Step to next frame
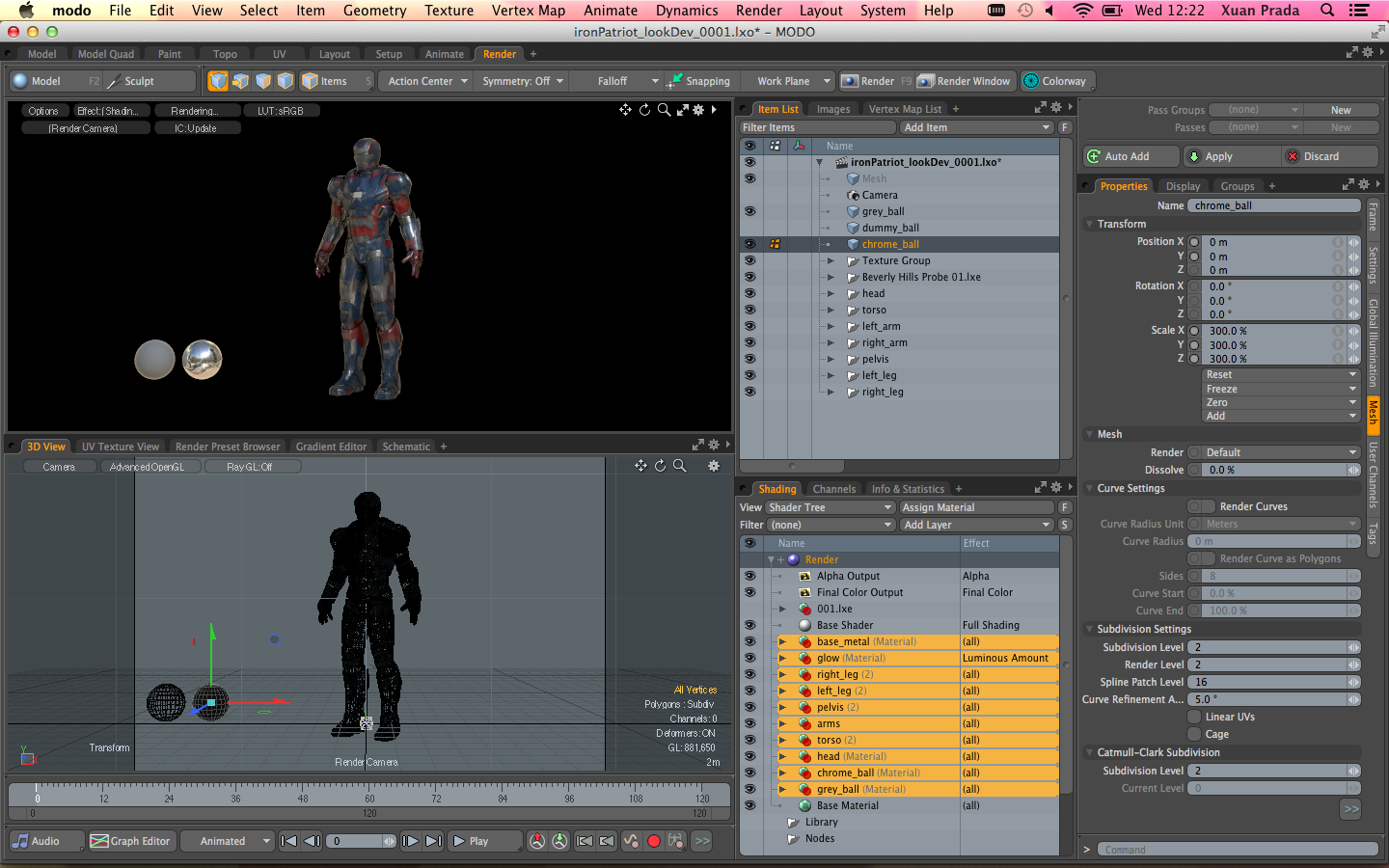The width and height of the screenshot is (1389, 868). point(410,841)
